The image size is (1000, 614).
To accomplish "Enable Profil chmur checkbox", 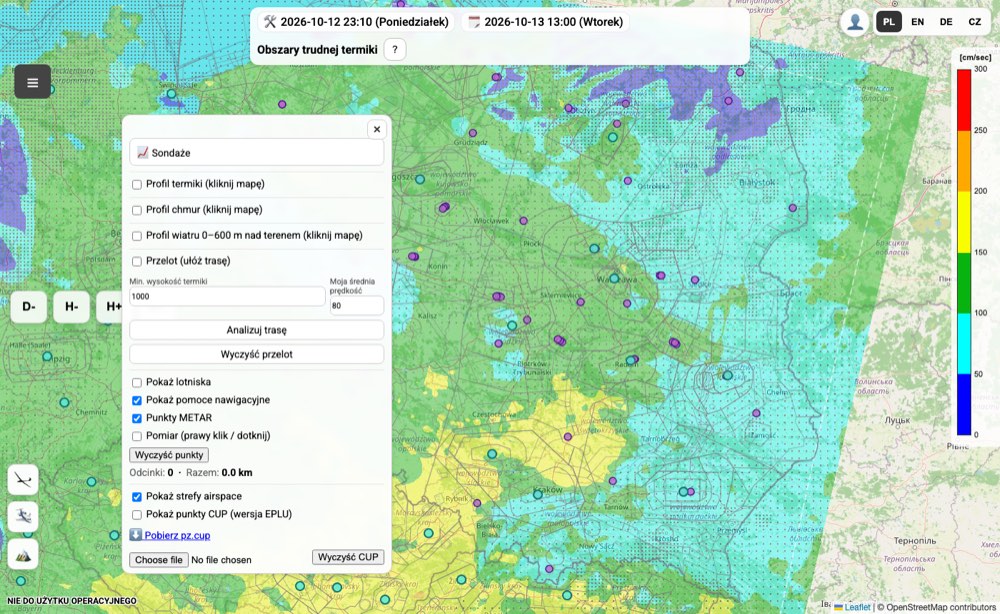I will click(x=136, y=210).
